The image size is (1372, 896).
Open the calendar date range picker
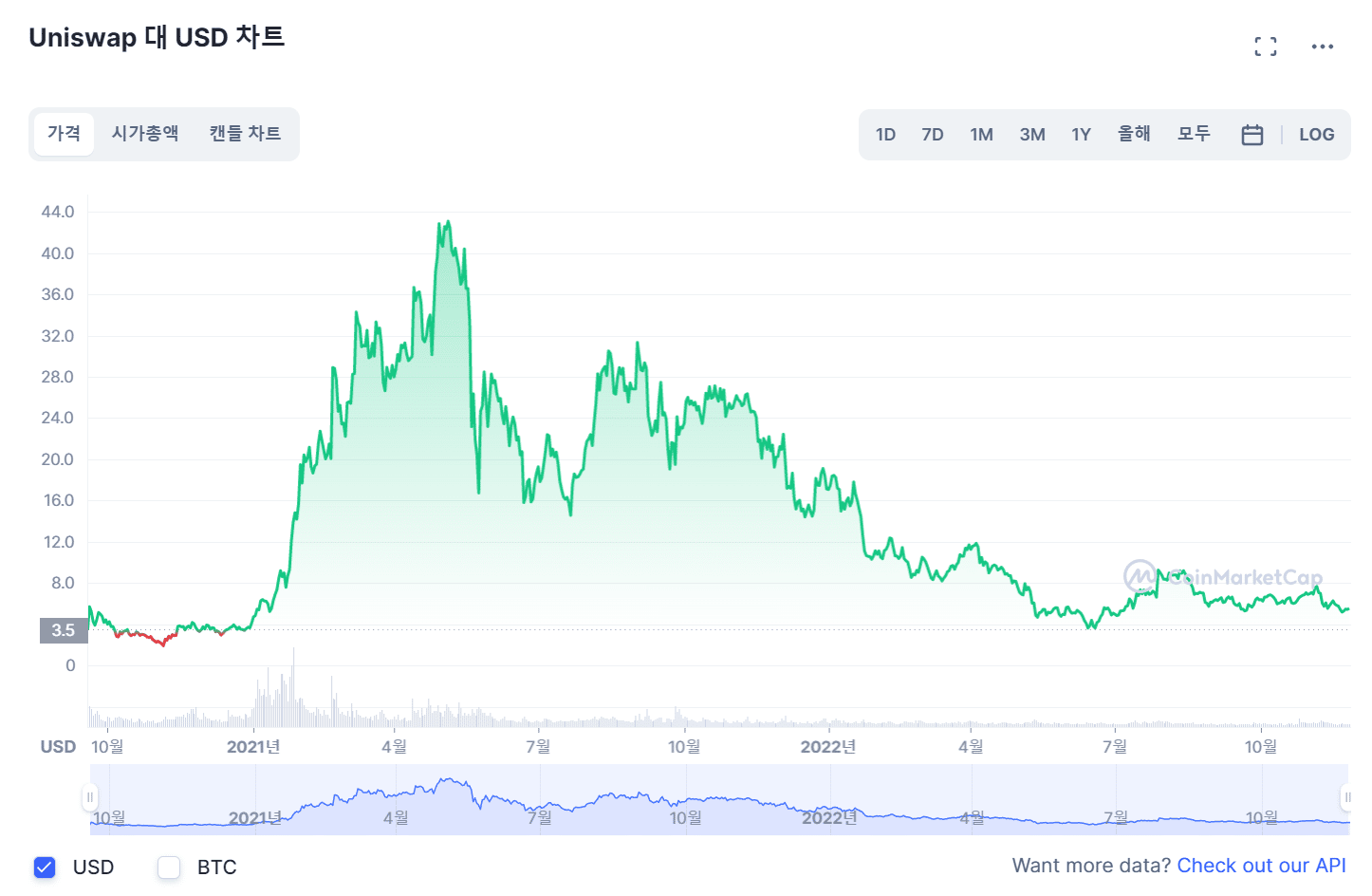pyautogui.click(x=1252, y=135)
